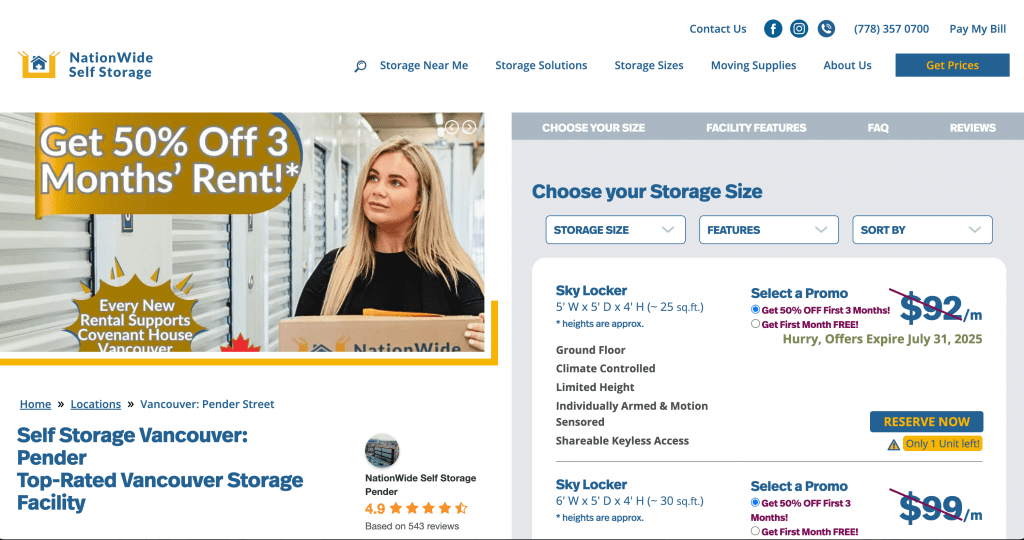Switch to FAQ tab
The image size is (1024, 540).
click(878, 128)
